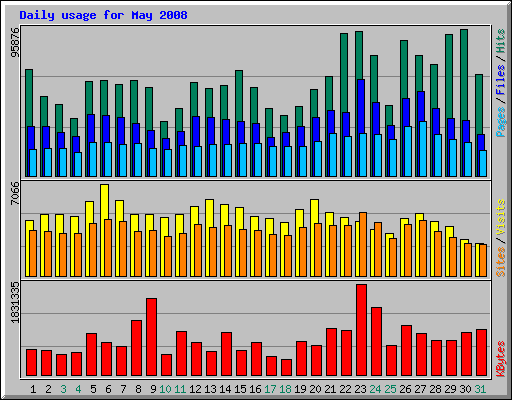Click day label 16 on x-axis
The height and width of the screenshot is (400, 512).
pyautogui.click(x=255, y=389)
